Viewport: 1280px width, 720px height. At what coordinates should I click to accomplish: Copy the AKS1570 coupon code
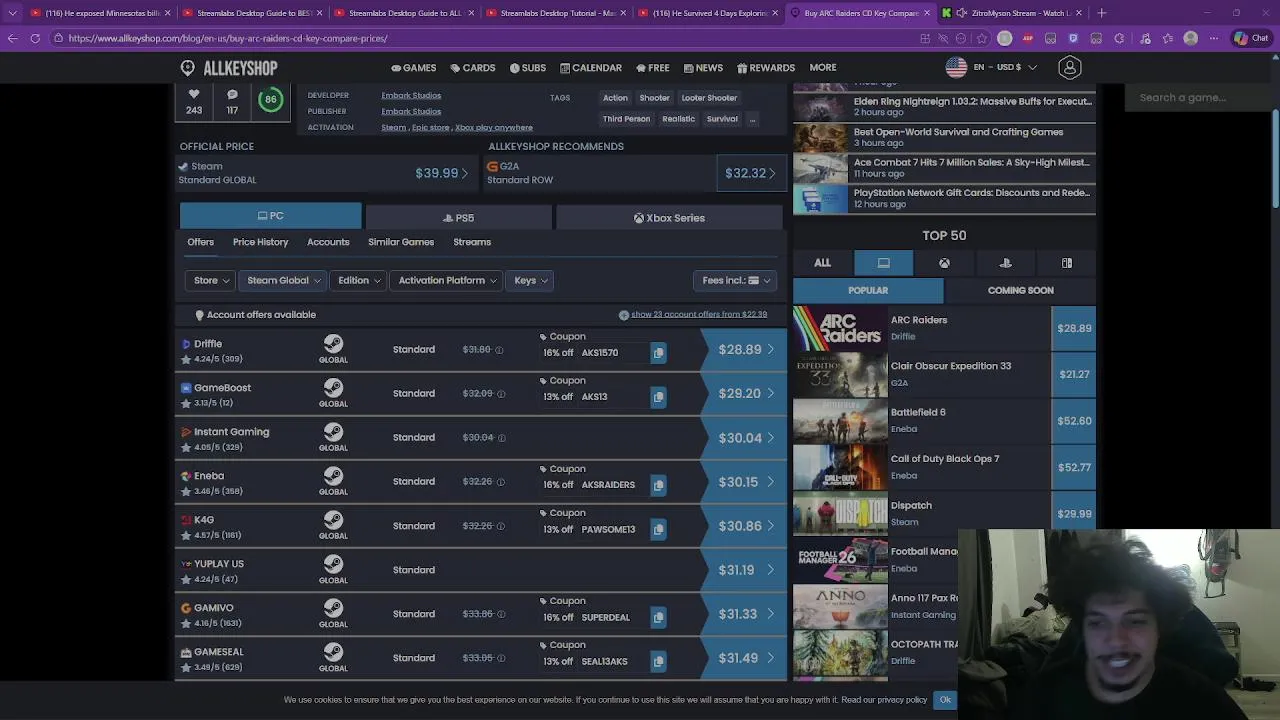658,353
